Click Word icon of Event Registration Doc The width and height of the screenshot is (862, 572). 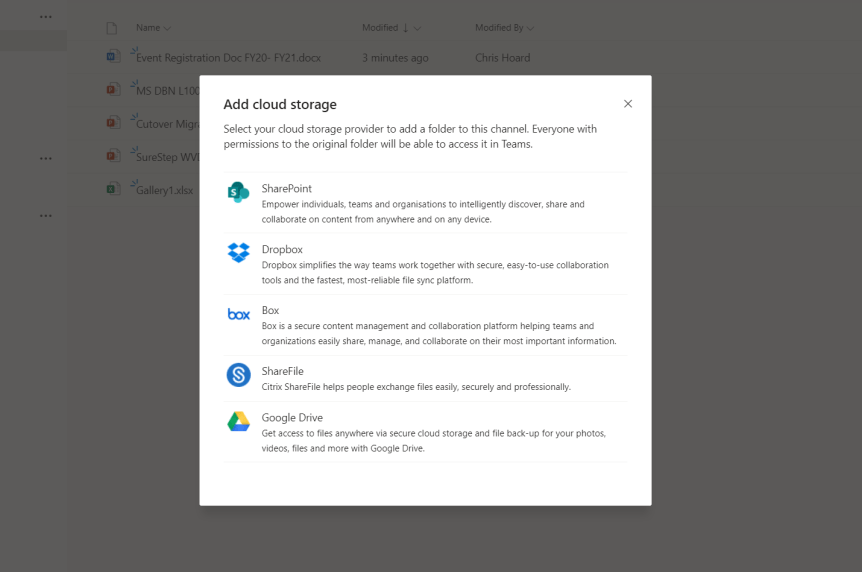[113, 57]
